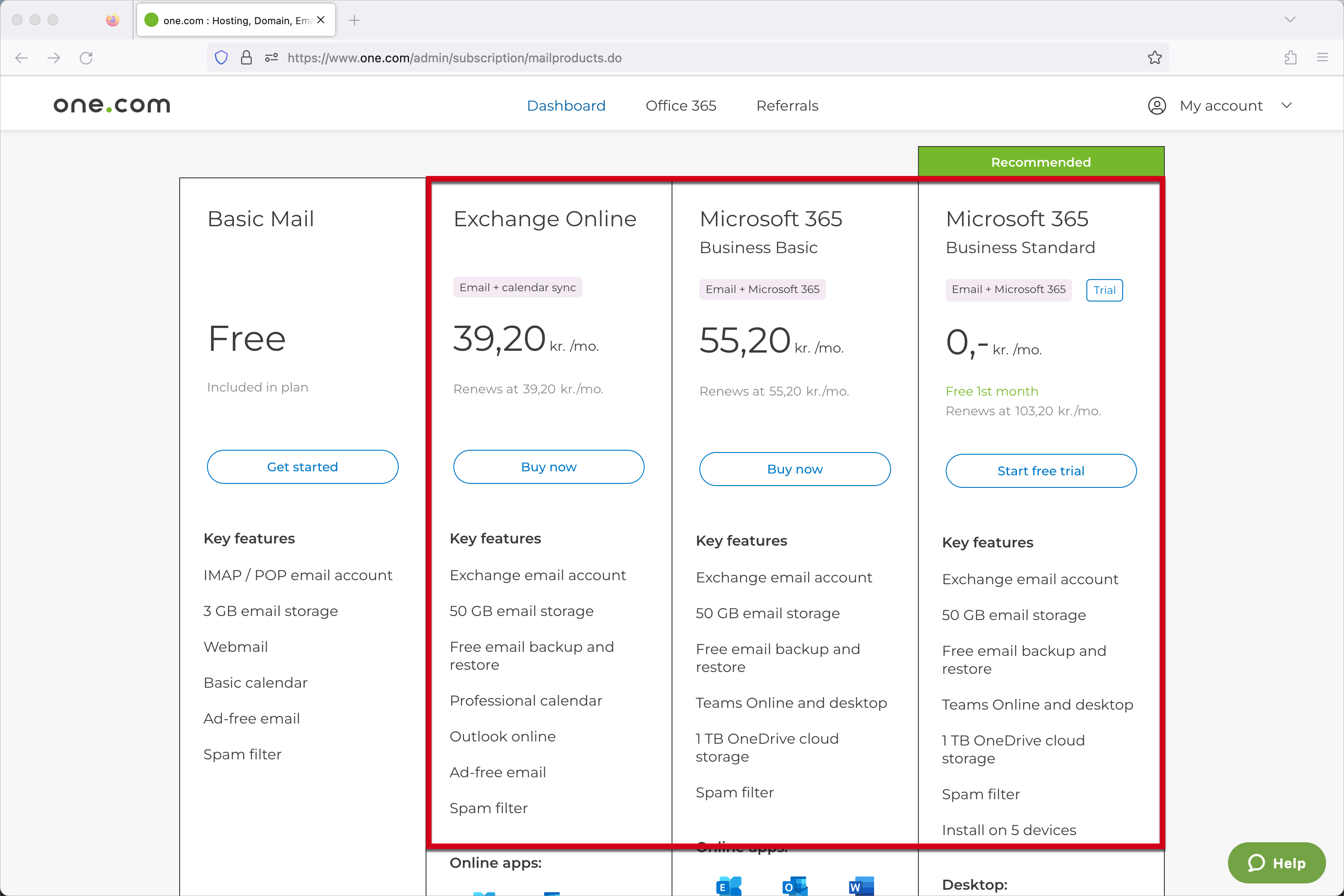Expand the My account dropdown chevron
Viewport: 1344px width, 896px height.
pyautogui.click(x=1286, y=106)
